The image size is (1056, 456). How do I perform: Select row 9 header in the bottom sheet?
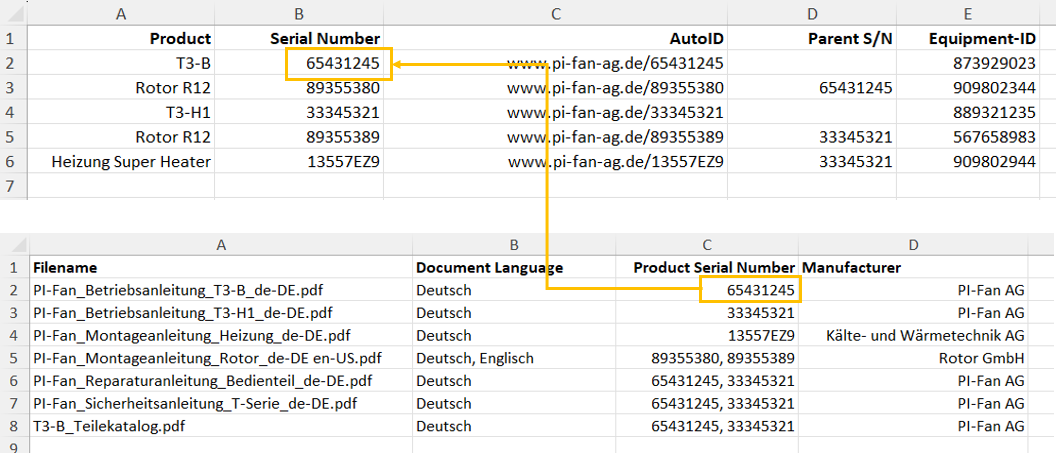(13, 447)
